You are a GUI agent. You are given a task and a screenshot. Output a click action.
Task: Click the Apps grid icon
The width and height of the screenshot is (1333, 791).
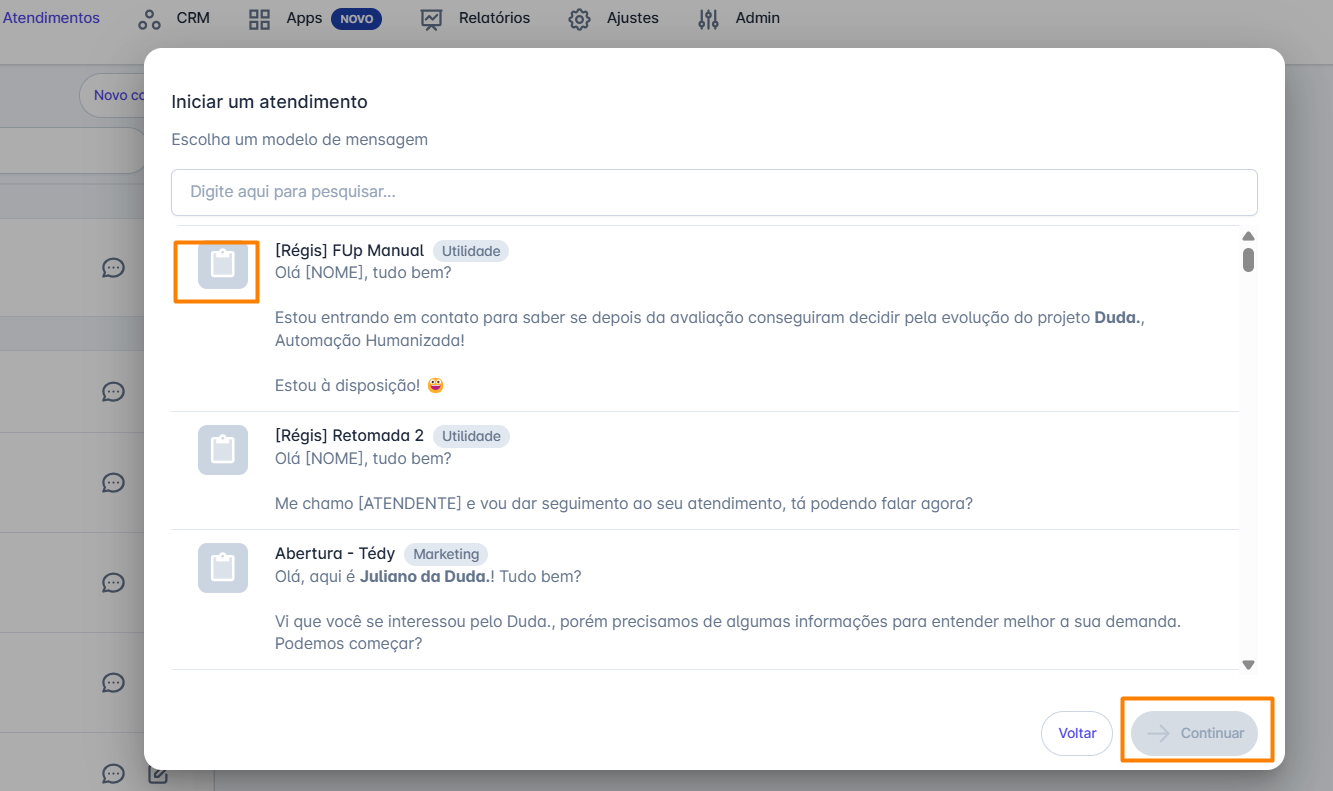coord(260,19)
